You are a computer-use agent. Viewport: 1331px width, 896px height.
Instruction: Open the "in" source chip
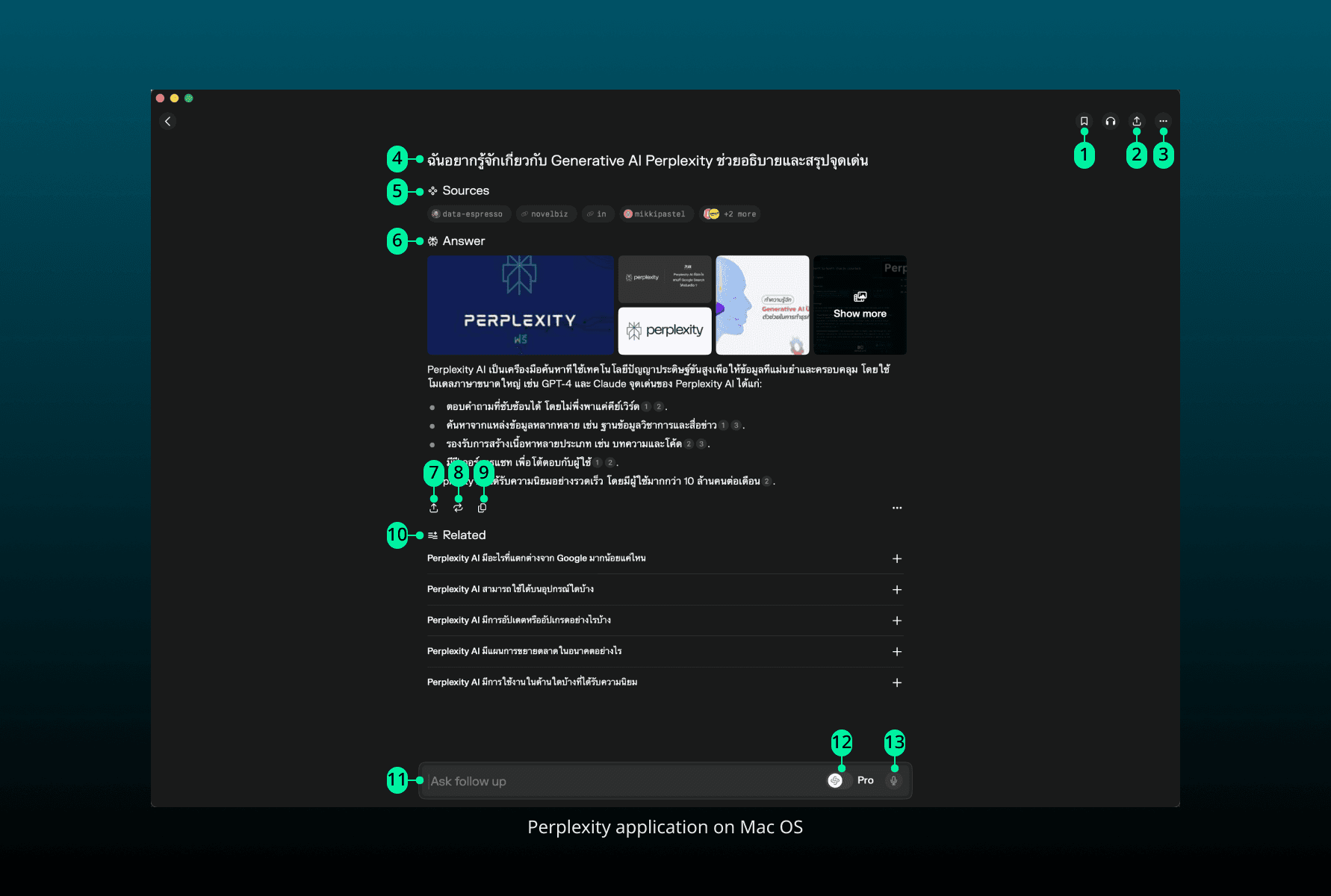[x=598, y=214]
